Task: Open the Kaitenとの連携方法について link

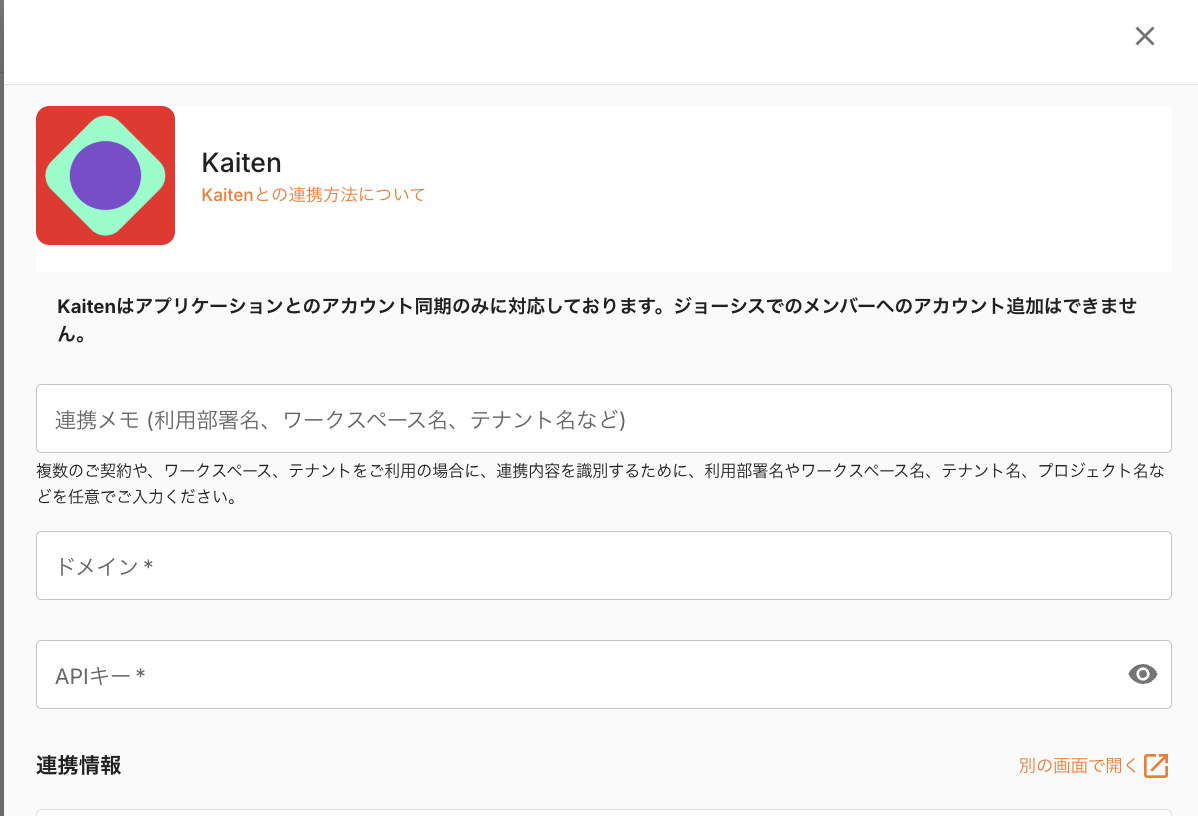Action: (x=313, y=195)
